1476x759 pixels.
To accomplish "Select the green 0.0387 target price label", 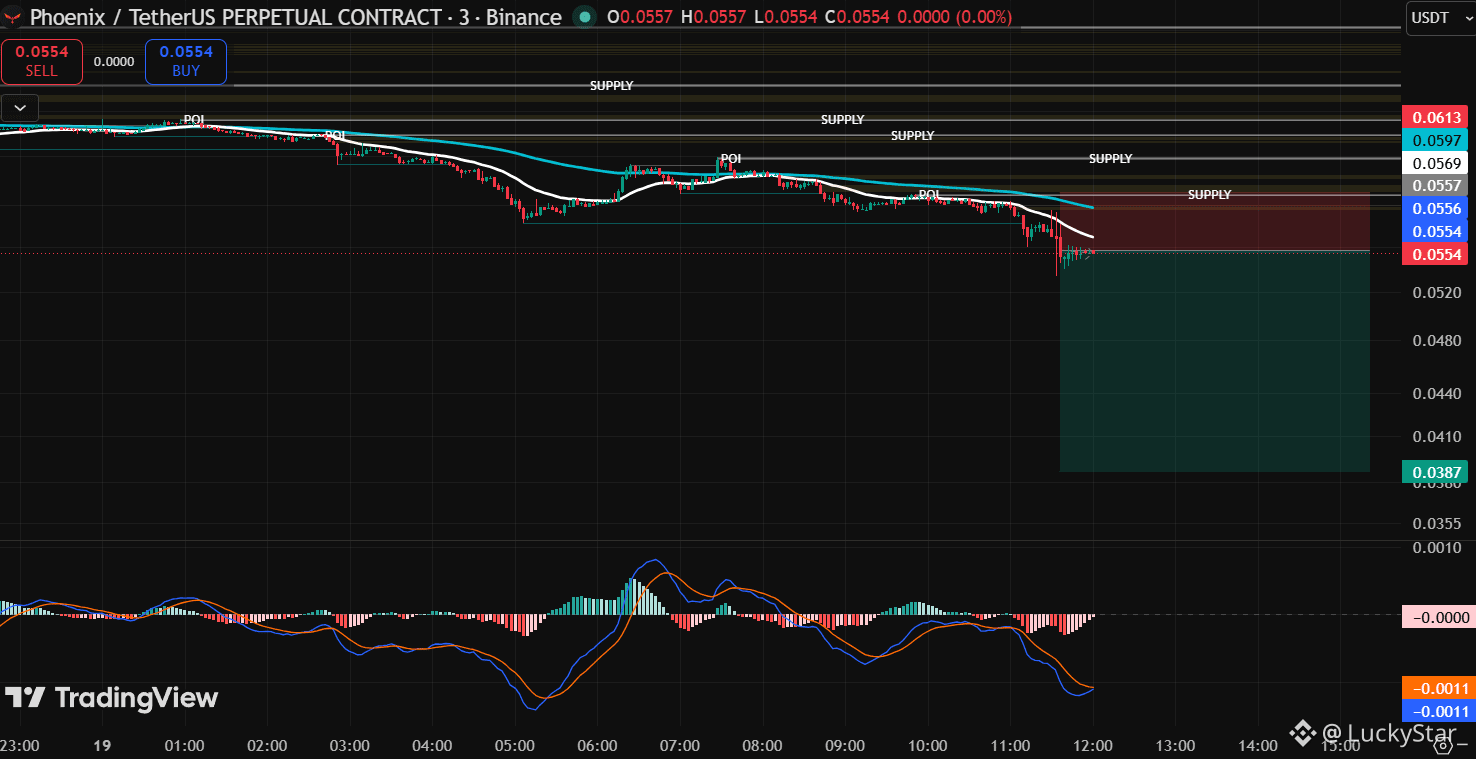I will pos(1437,470).
